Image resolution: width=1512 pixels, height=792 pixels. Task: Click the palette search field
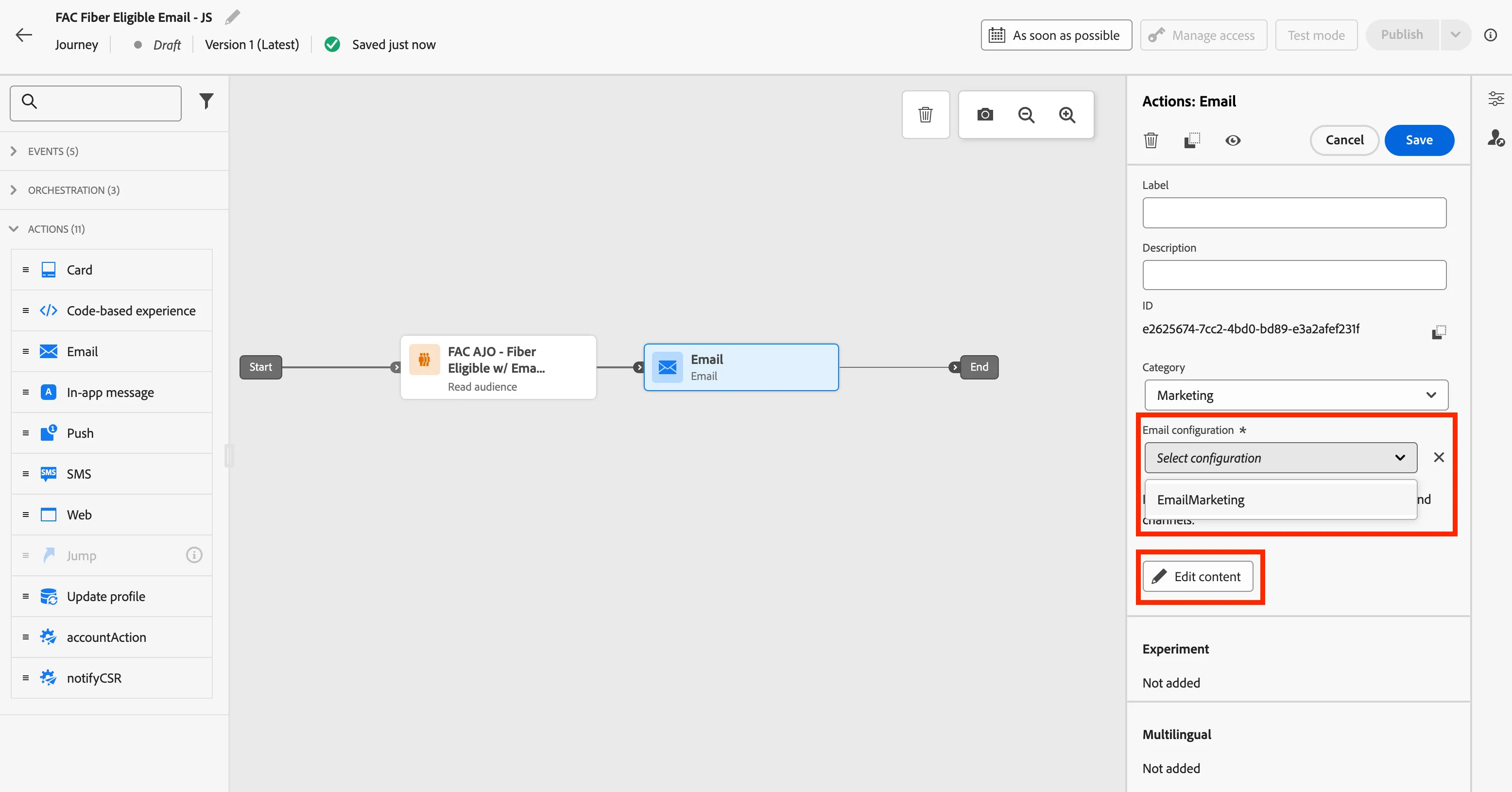tap(96, 103)
